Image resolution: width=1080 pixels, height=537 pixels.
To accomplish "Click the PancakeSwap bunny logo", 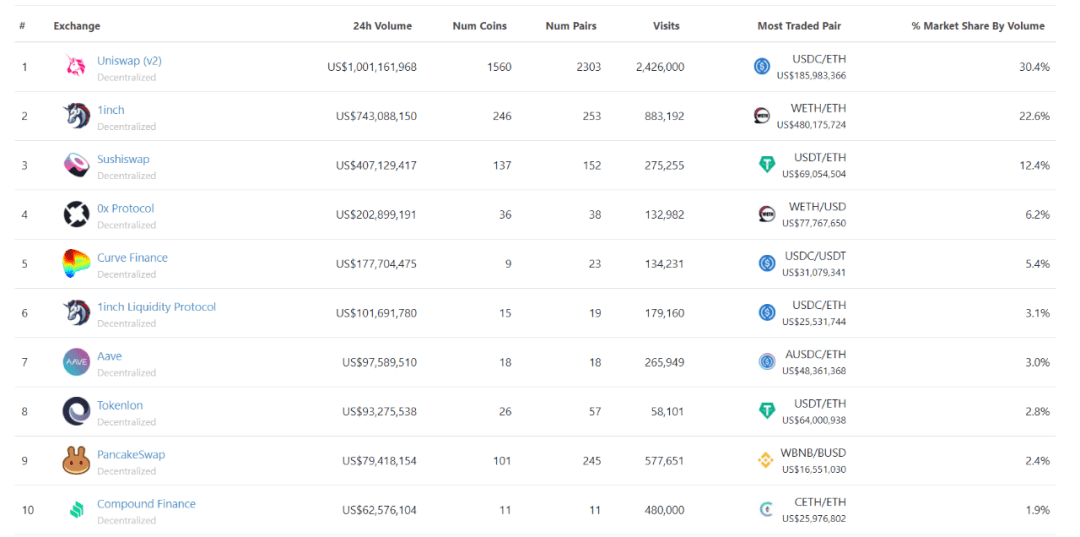I will 76,461.
